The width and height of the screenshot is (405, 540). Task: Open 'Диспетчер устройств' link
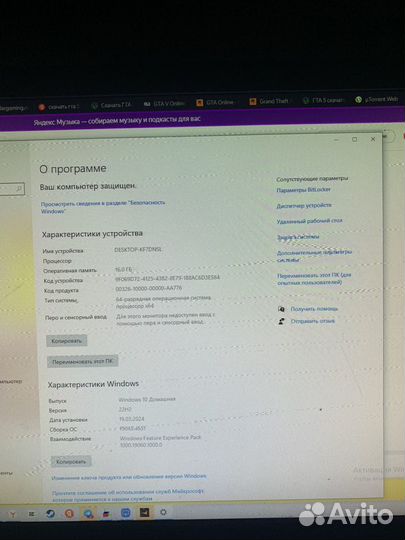tap(304, 205)
